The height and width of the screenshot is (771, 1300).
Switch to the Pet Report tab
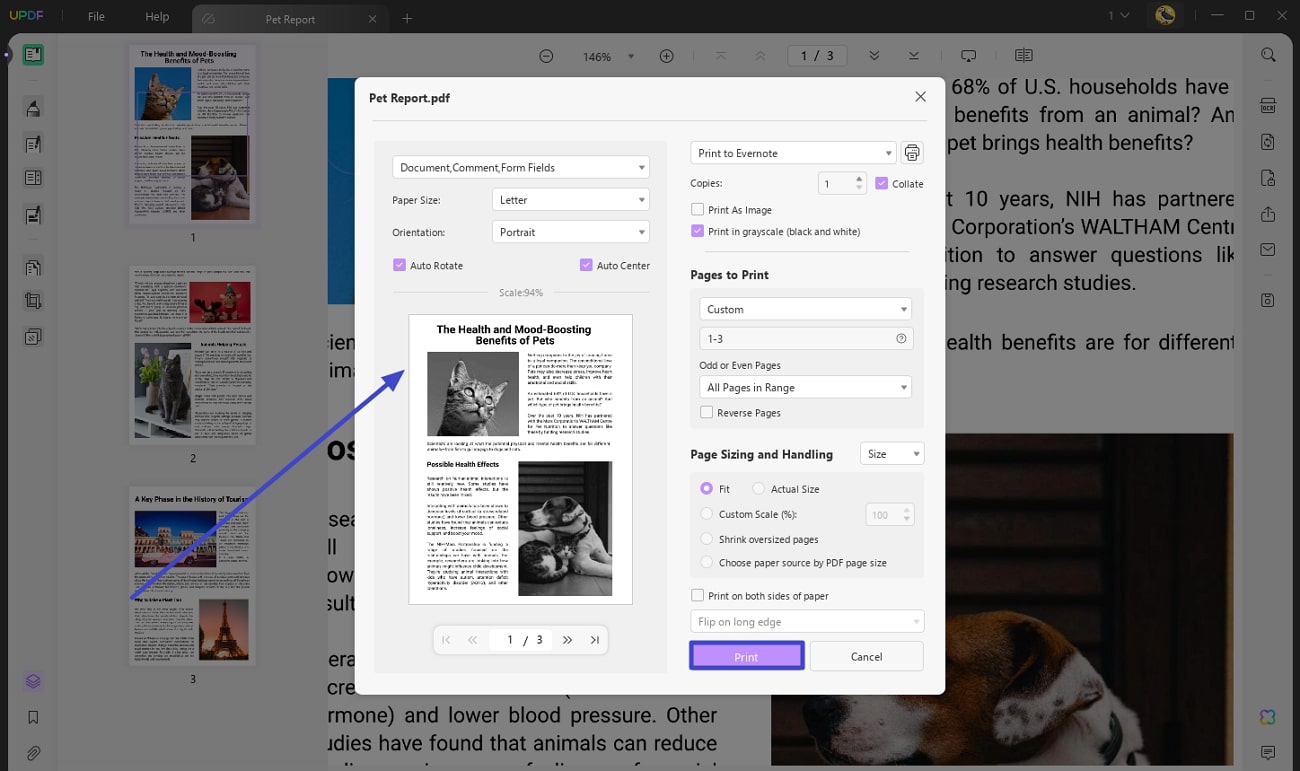point(290,17)
